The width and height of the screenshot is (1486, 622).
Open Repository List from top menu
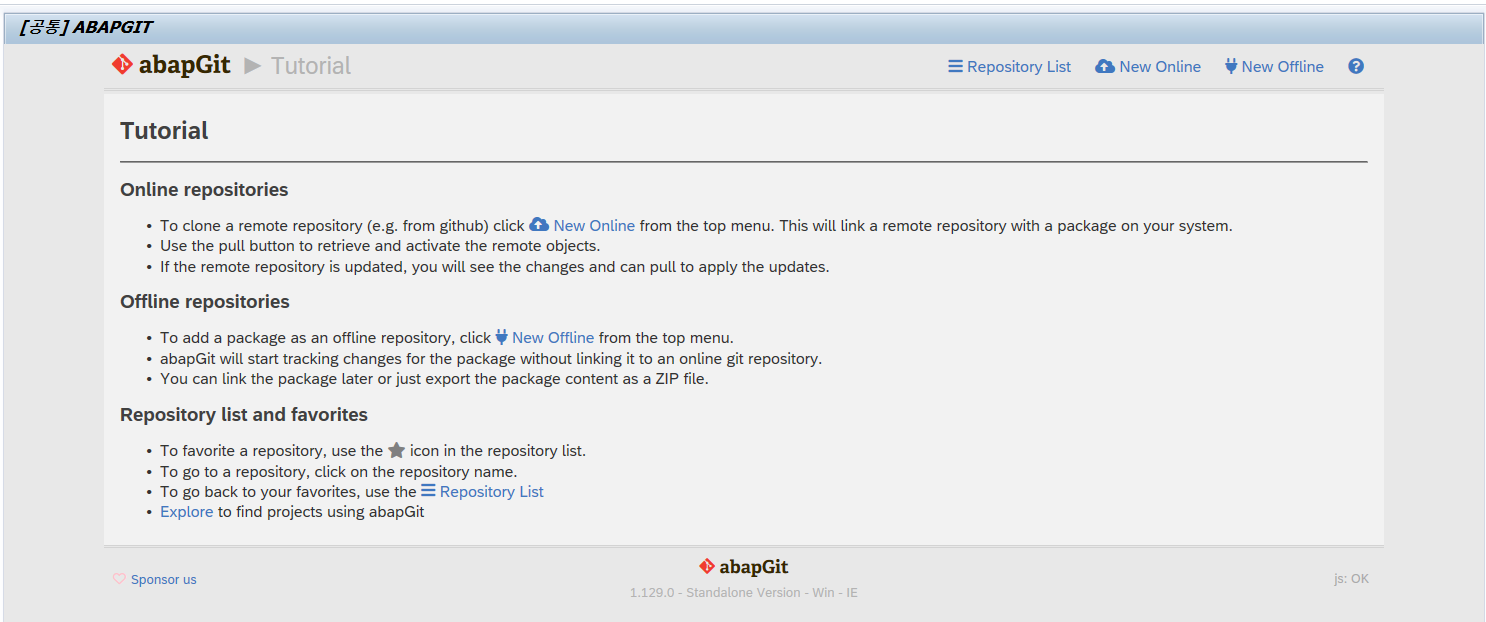(1009, 67)
